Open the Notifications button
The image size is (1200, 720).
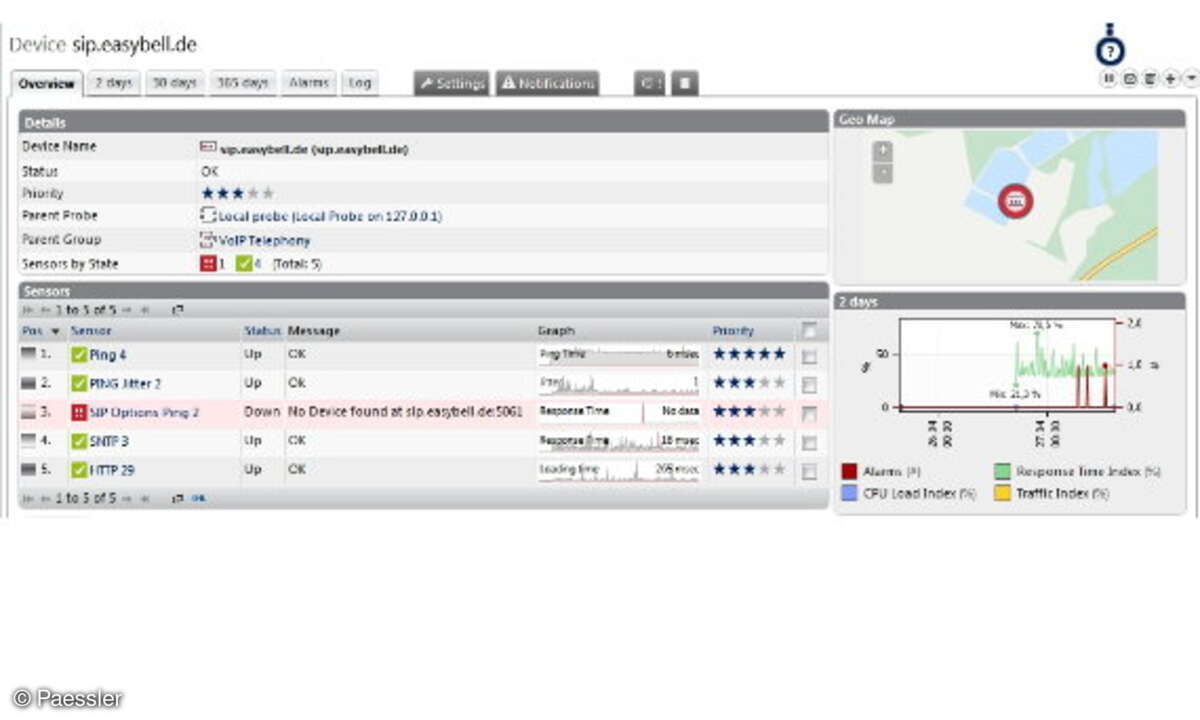pyautogui.click(x=547, y=83)
